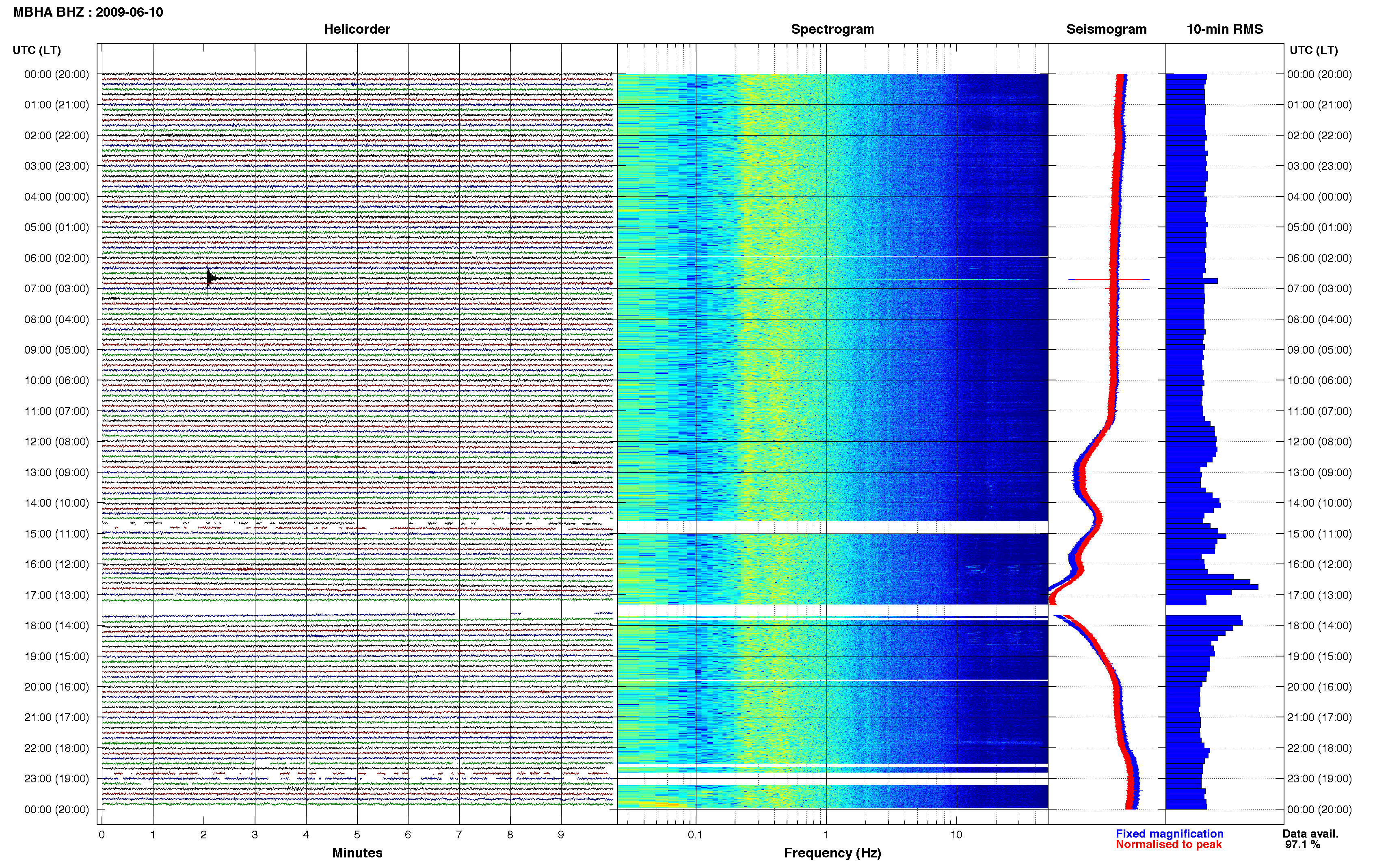Click left time label '01:00 (21:00)'

[56, 104]
